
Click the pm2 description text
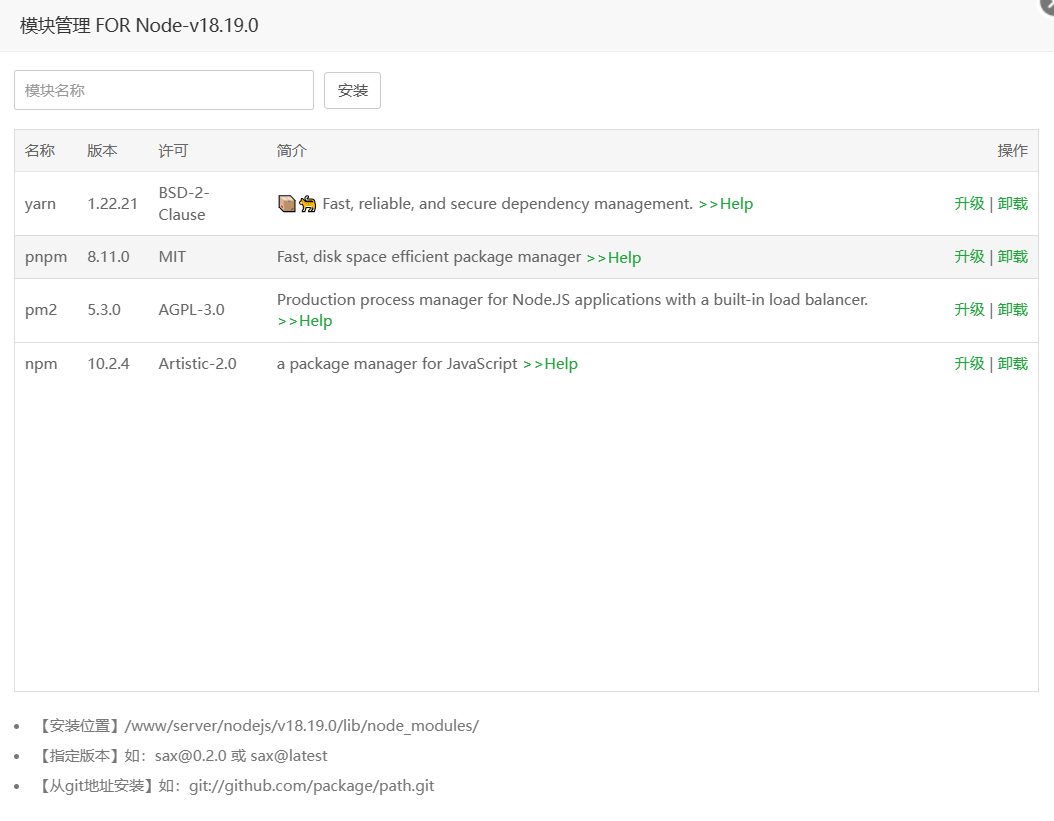(572, 300)
